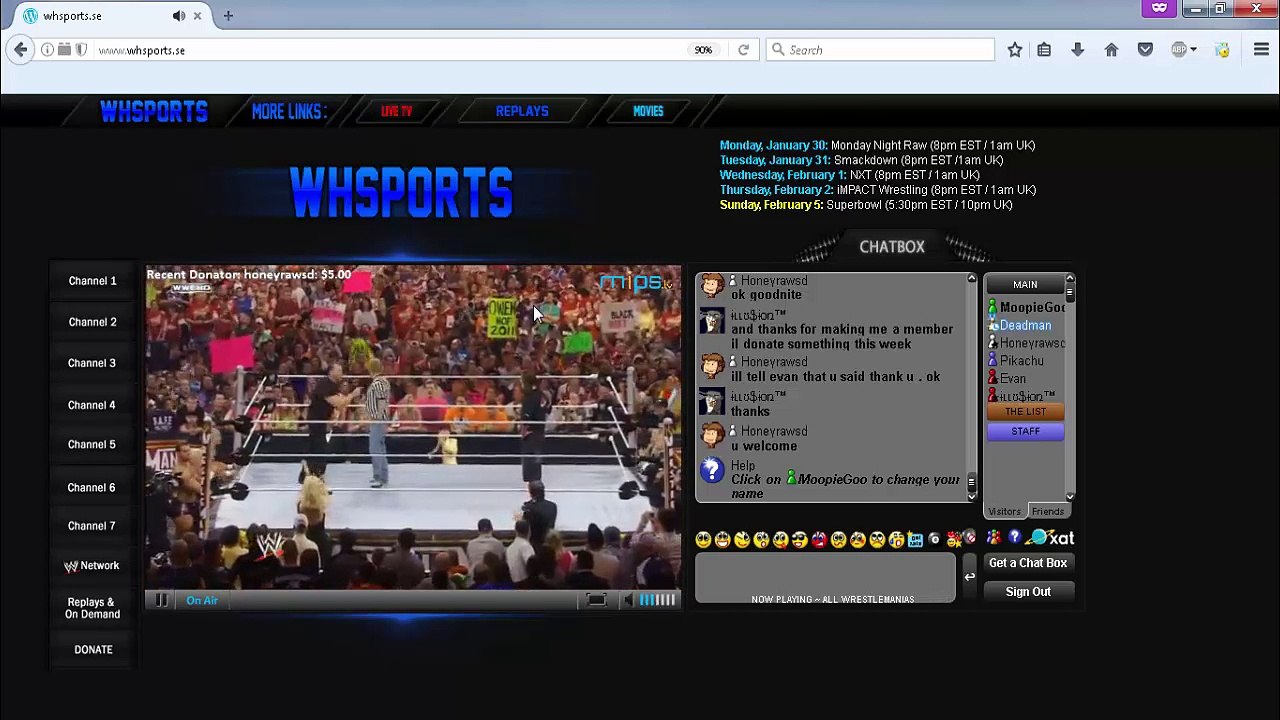Open the downloads arrow icon
The image size is (1280, 720).
tap(1077, 50)
